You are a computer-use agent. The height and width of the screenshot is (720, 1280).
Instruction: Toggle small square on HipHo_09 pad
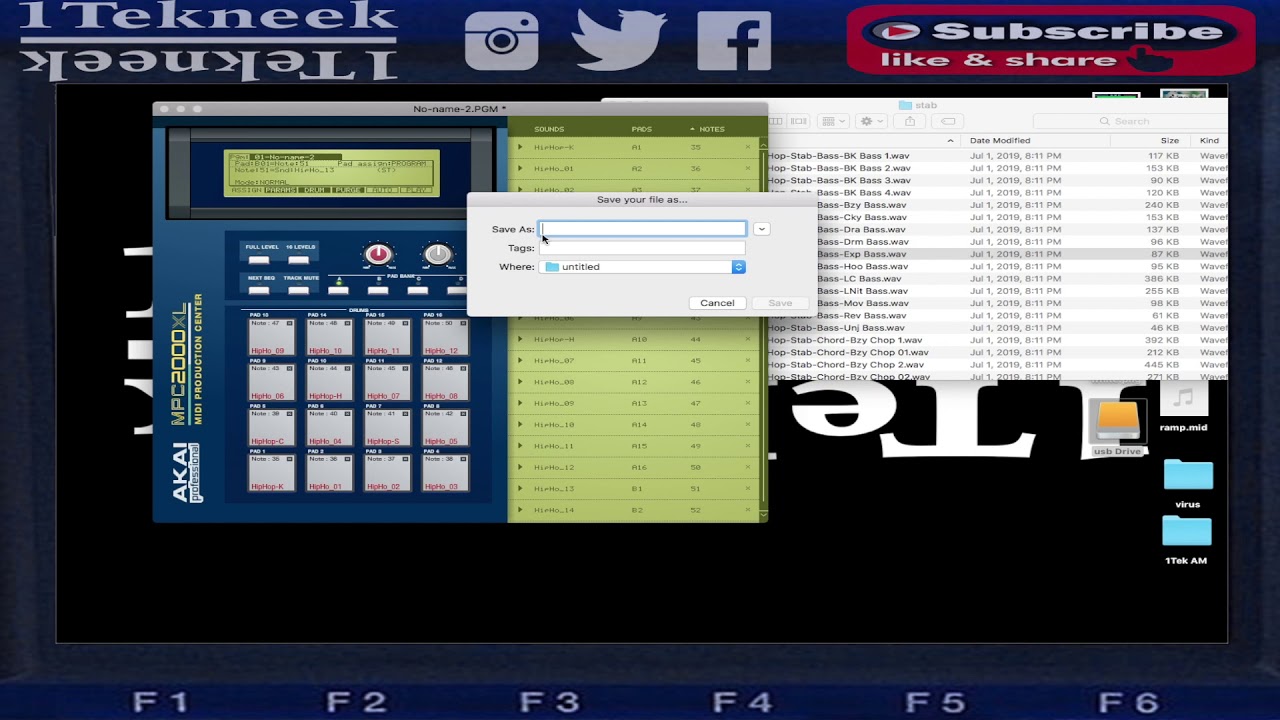click(291, 324)
